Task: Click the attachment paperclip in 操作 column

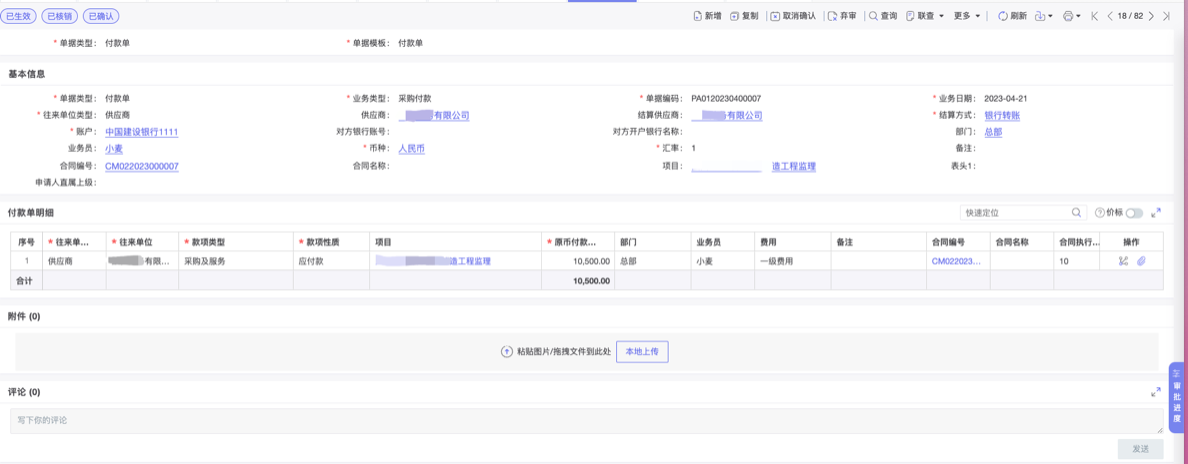Action: click(1141, 261)
